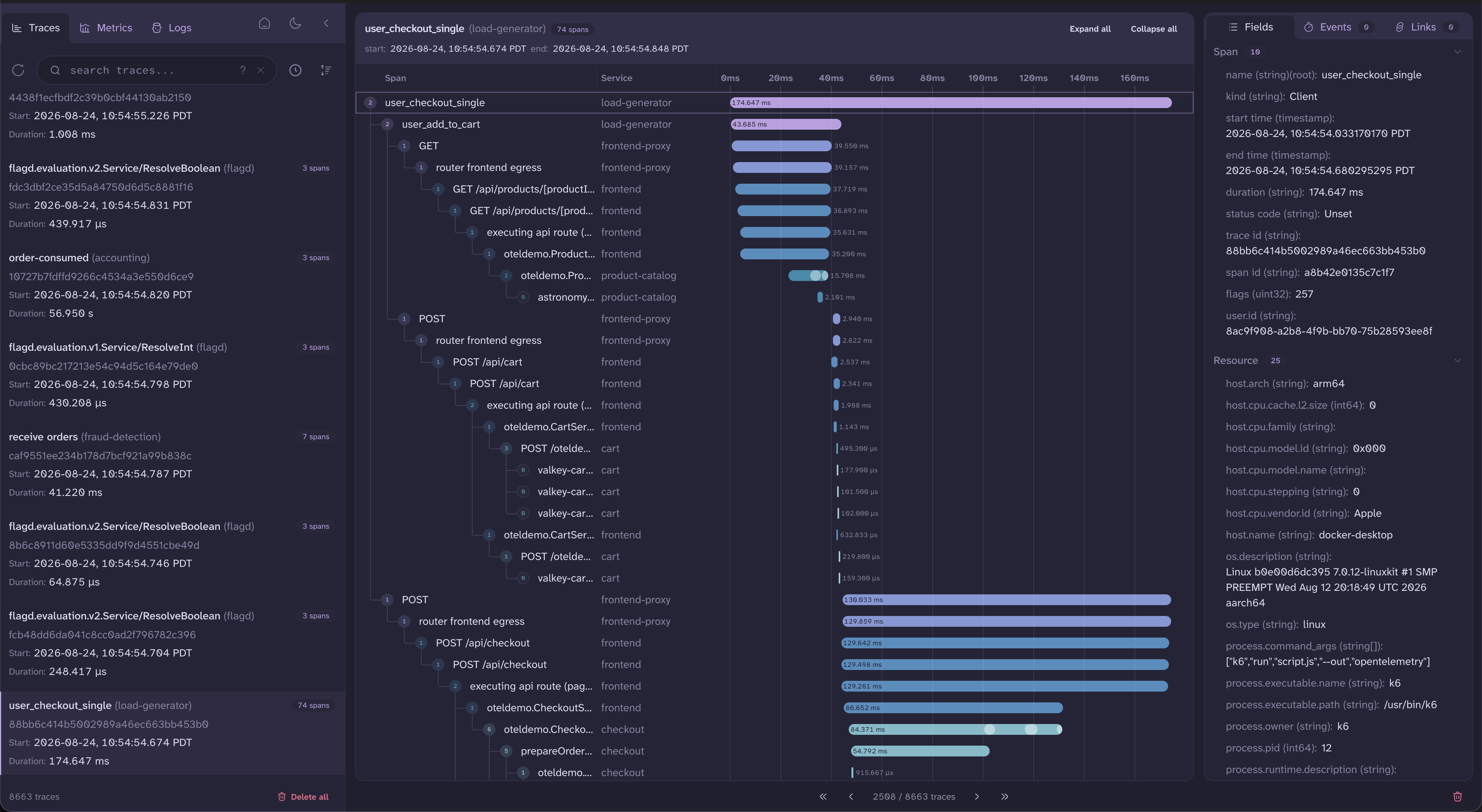This screenshot has height=812, width=1482.
Task: Open the sort order icon
Action: [326, 70]
